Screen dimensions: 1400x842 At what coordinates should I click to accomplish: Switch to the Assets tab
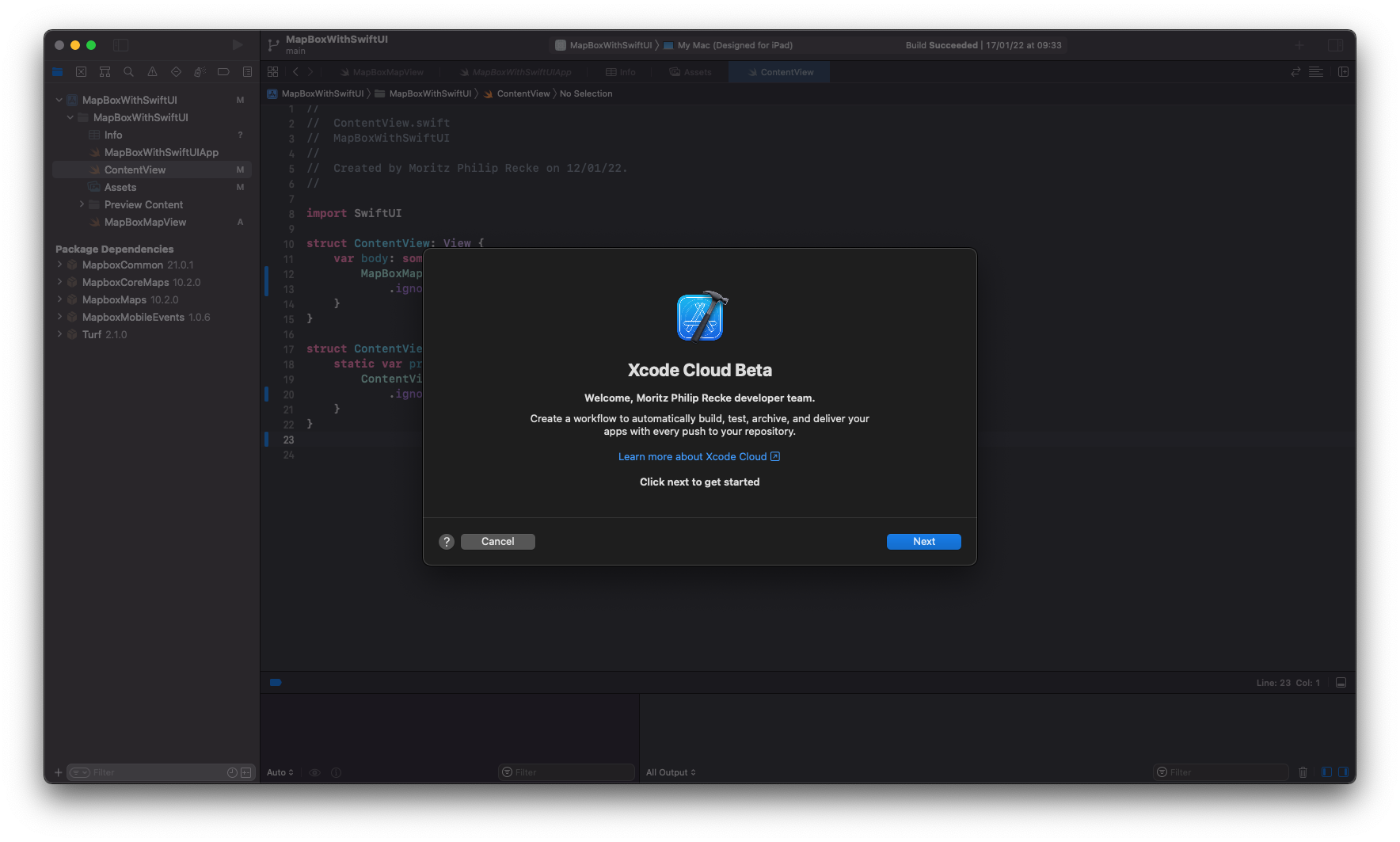[690, 72]
